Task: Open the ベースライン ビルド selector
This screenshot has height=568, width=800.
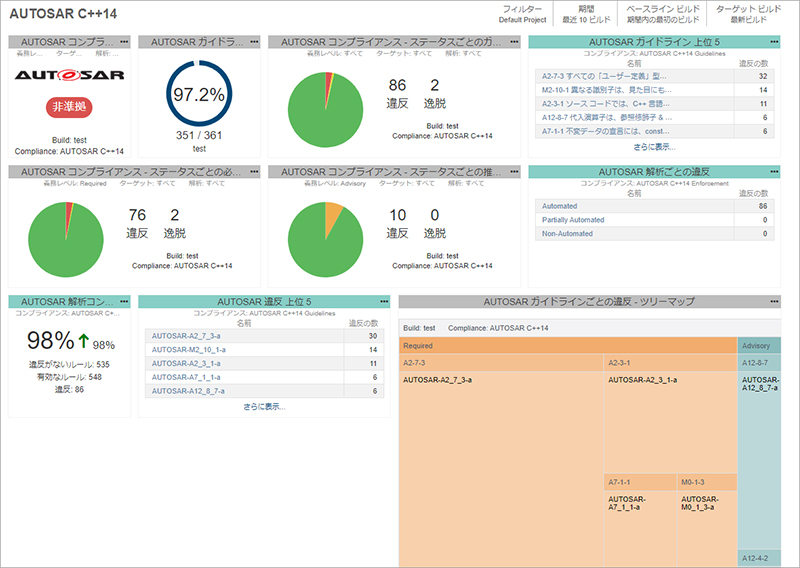Action: 663,14
